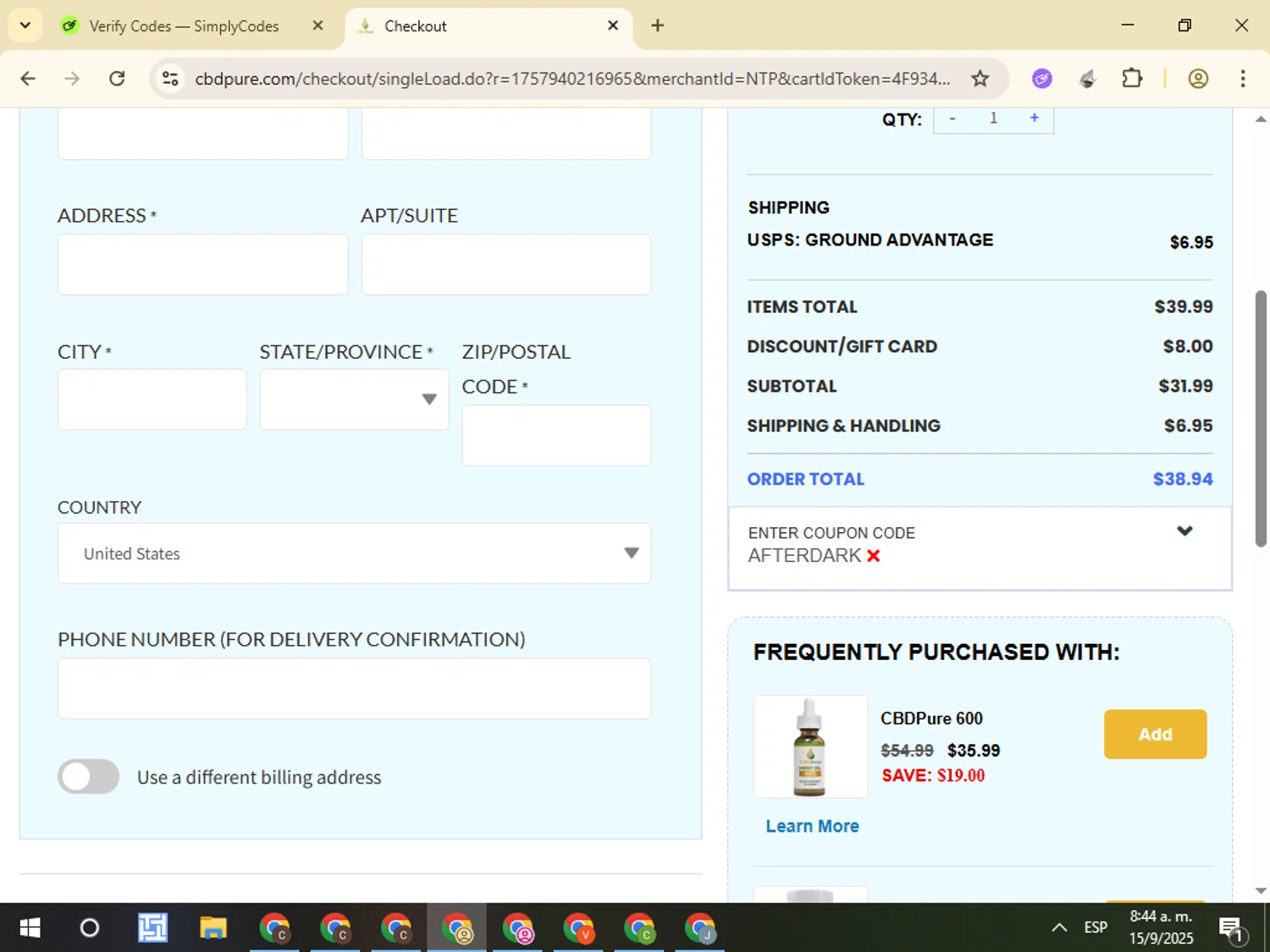The height and width of the screenshot is (952, 1270).
Task: Collapse the Enter Coupon Code chevron
Action: 1184,531
